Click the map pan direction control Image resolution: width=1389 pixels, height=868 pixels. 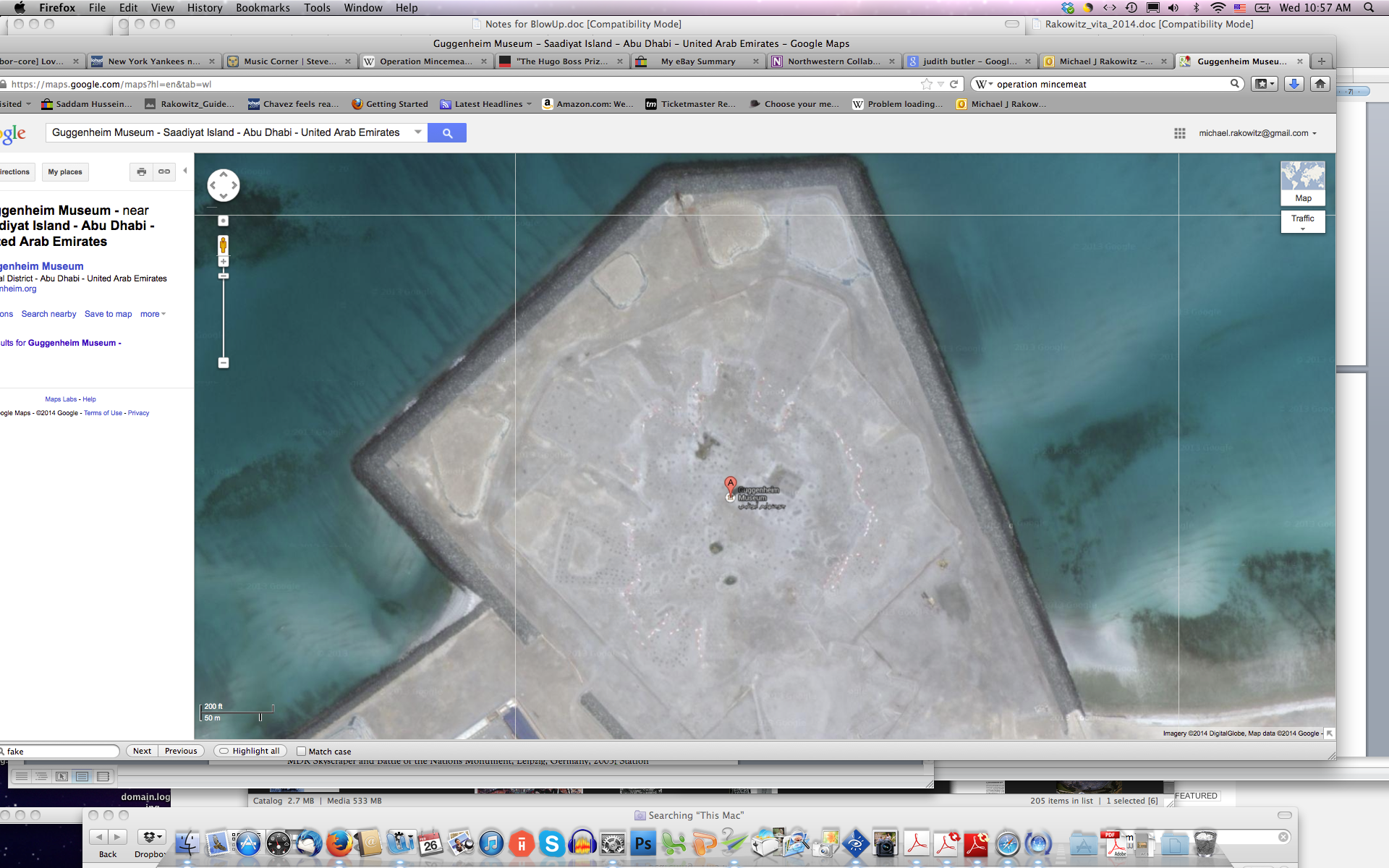pos(223,185)
